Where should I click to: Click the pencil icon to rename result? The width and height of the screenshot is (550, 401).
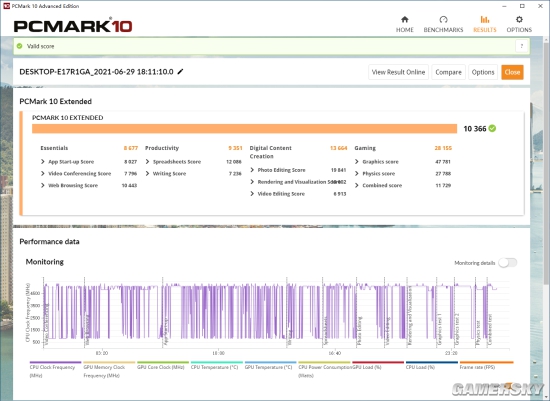coord(180,72)
